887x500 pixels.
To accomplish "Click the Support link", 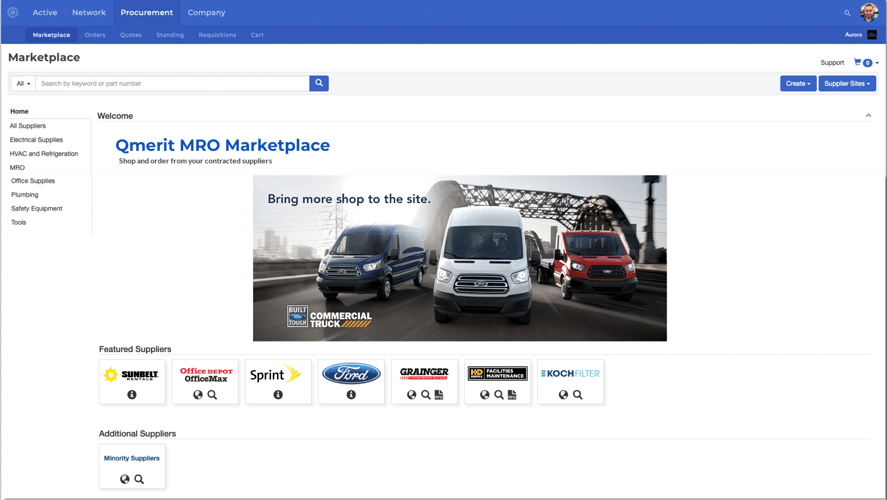I will [x=832, y=63].
